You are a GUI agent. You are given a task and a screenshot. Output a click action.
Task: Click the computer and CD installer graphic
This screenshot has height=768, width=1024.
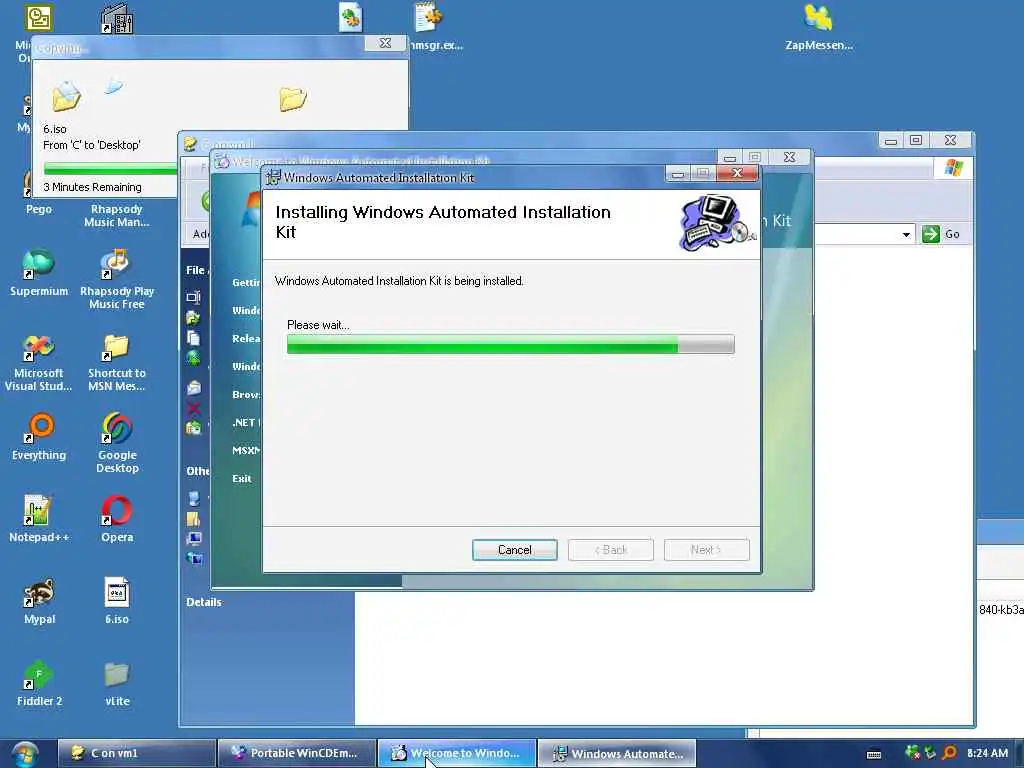(x=716, y=224)
